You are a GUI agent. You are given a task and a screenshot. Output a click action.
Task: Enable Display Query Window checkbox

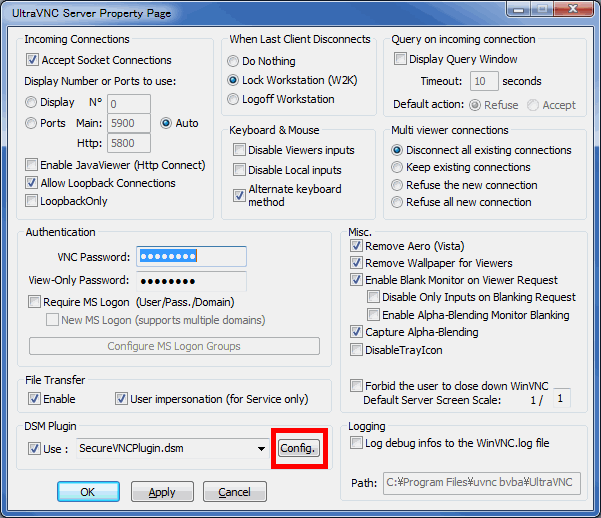(401, 59)
